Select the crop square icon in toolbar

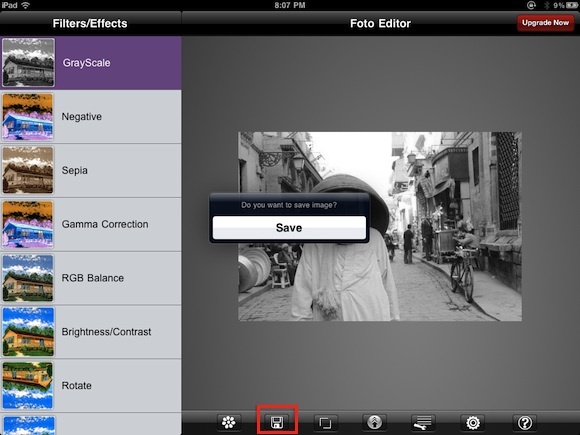click(x=326, y=422)
